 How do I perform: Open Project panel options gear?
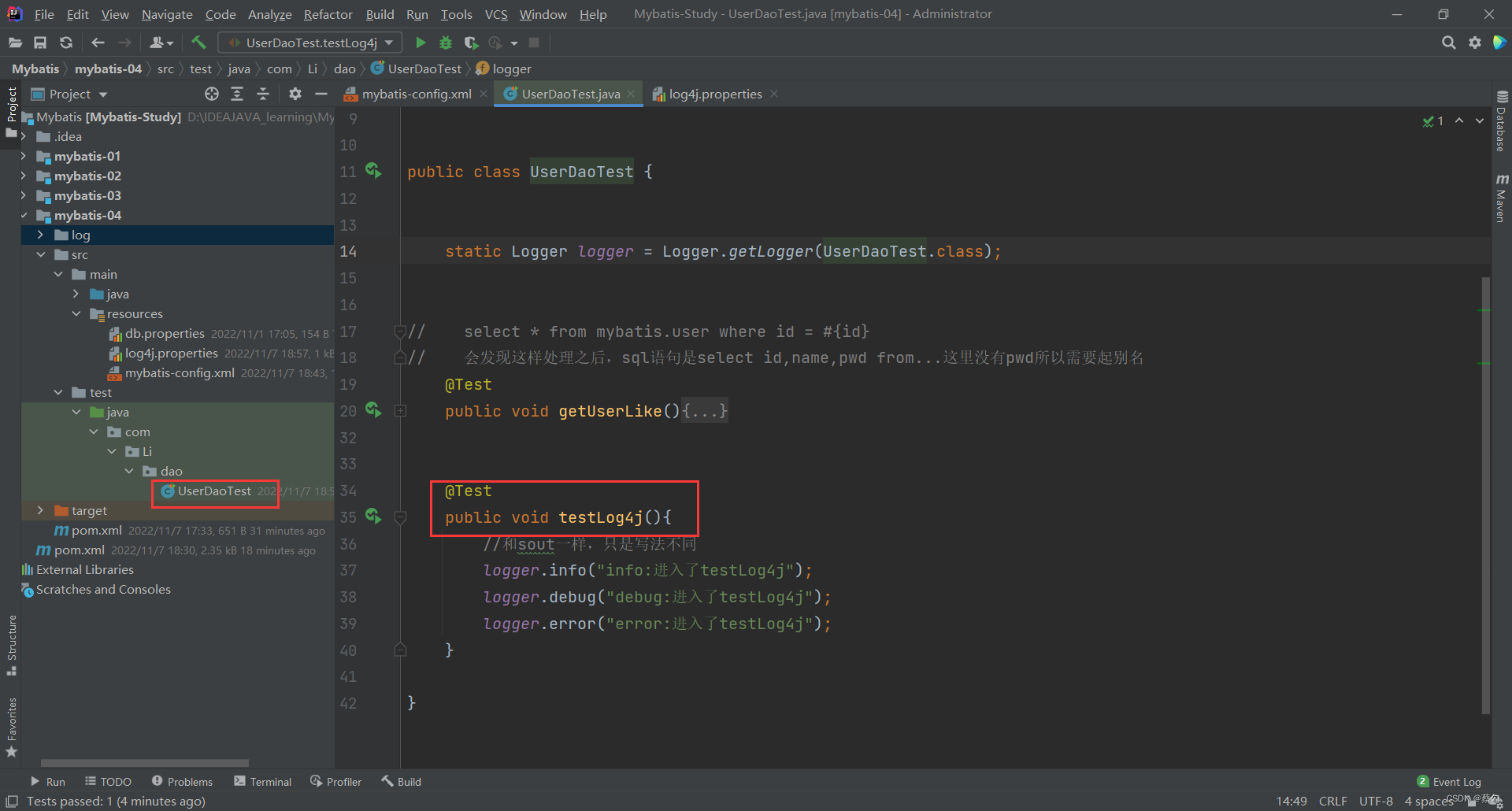[295, 94]
